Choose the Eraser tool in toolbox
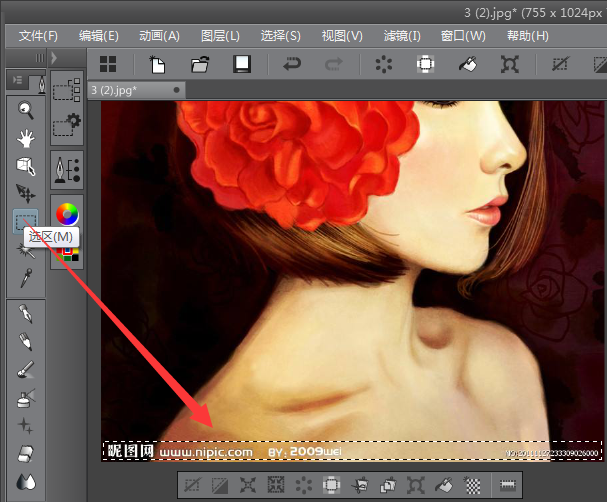Image resolution: width=607 pixels, height=502 pixels. pos(26,453)
